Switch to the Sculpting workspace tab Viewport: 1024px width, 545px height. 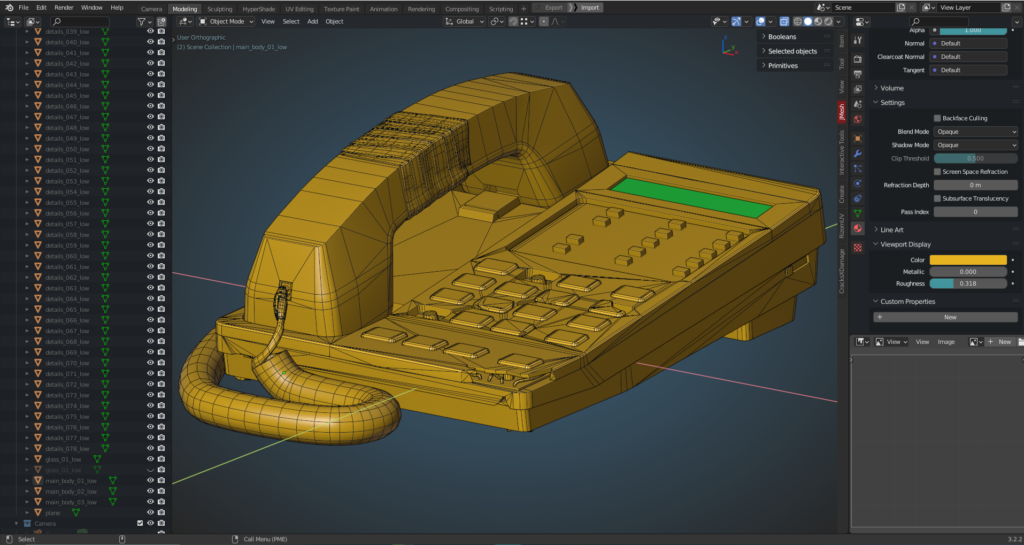coord(219,9)
